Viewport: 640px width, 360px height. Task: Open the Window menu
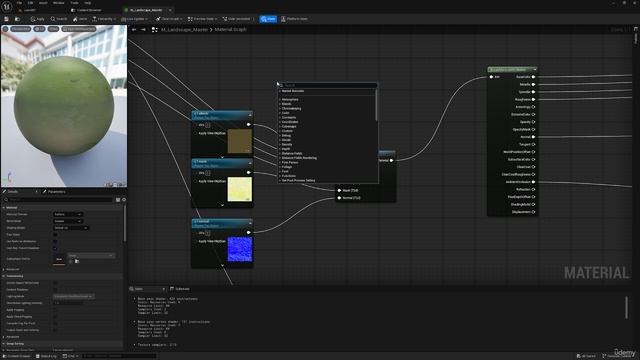[59, 3]
